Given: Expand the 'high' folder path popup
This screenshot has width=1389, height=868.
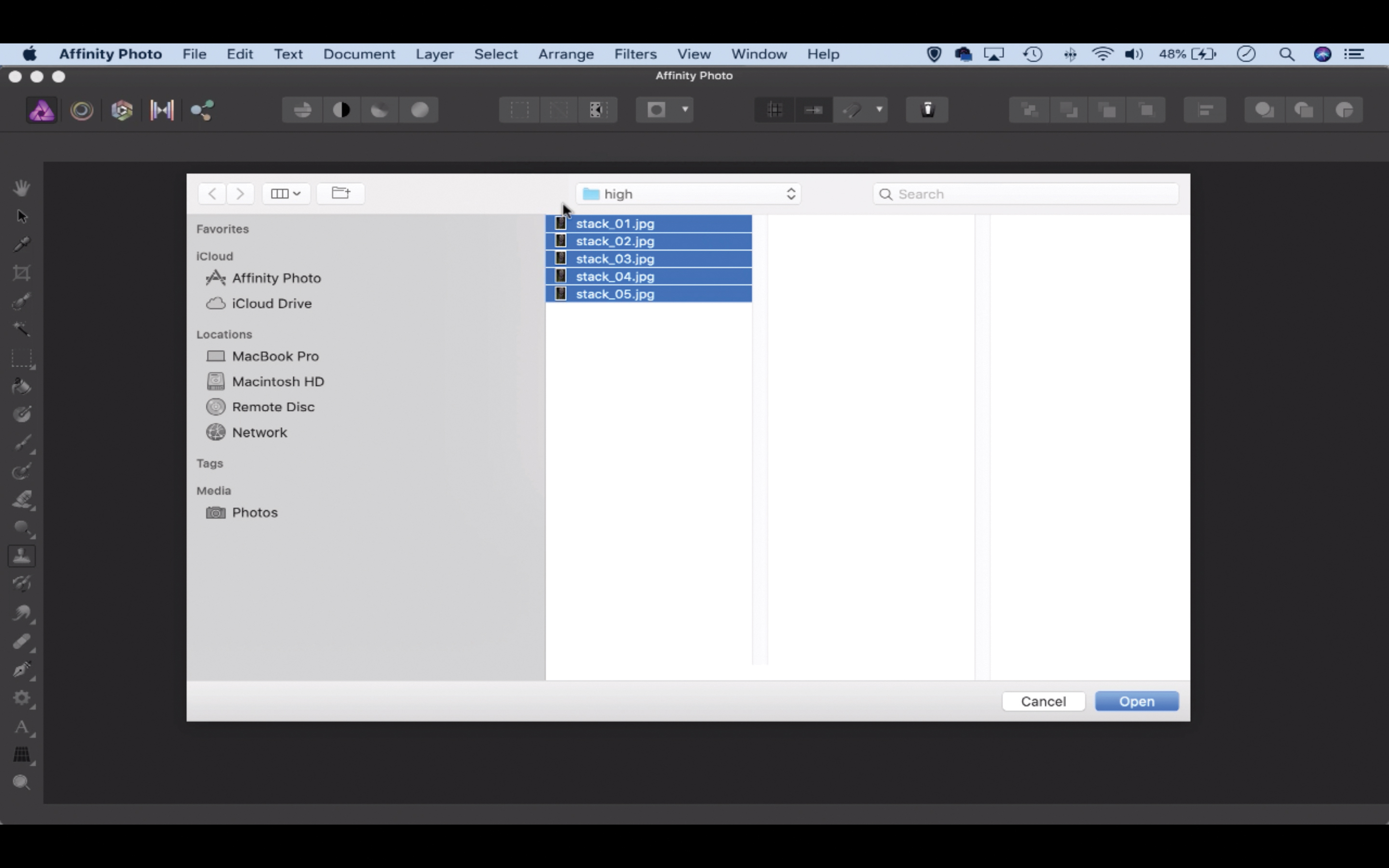Looking at the screenshot, I should 688,194.
